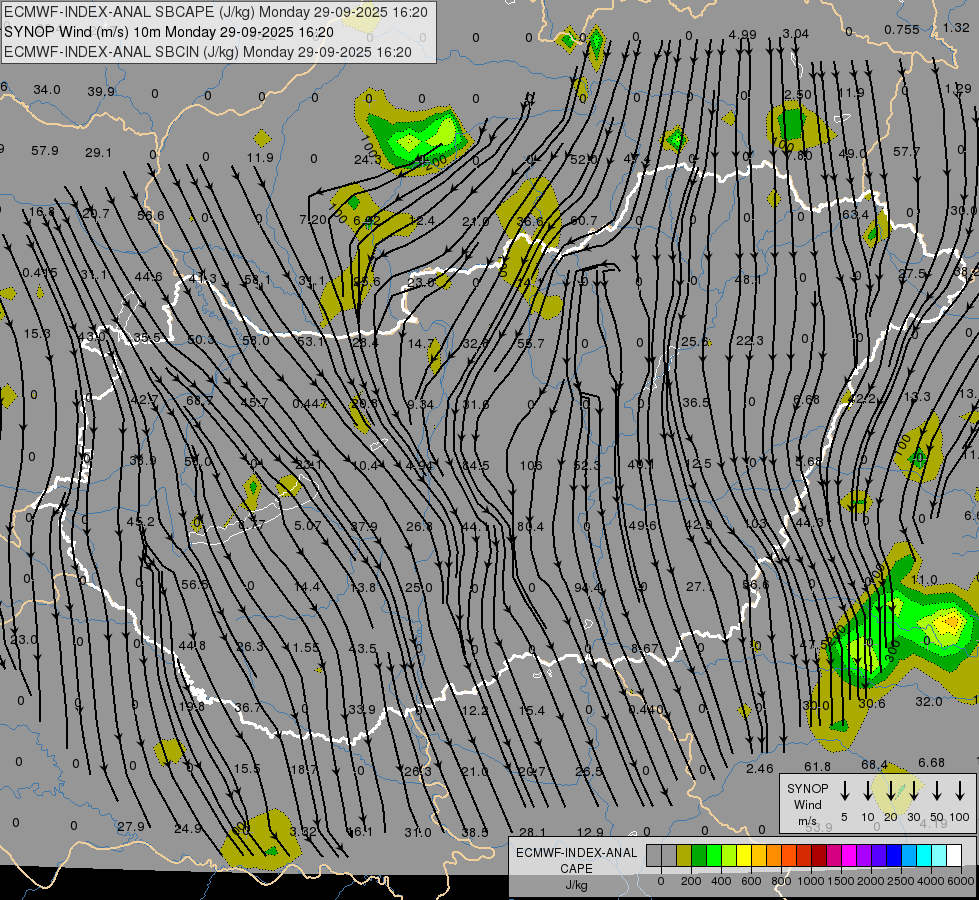Click the wind legend arrow above 50
Image resolution: width=979 pixels, height=900 pixels.
click(937, 791)
